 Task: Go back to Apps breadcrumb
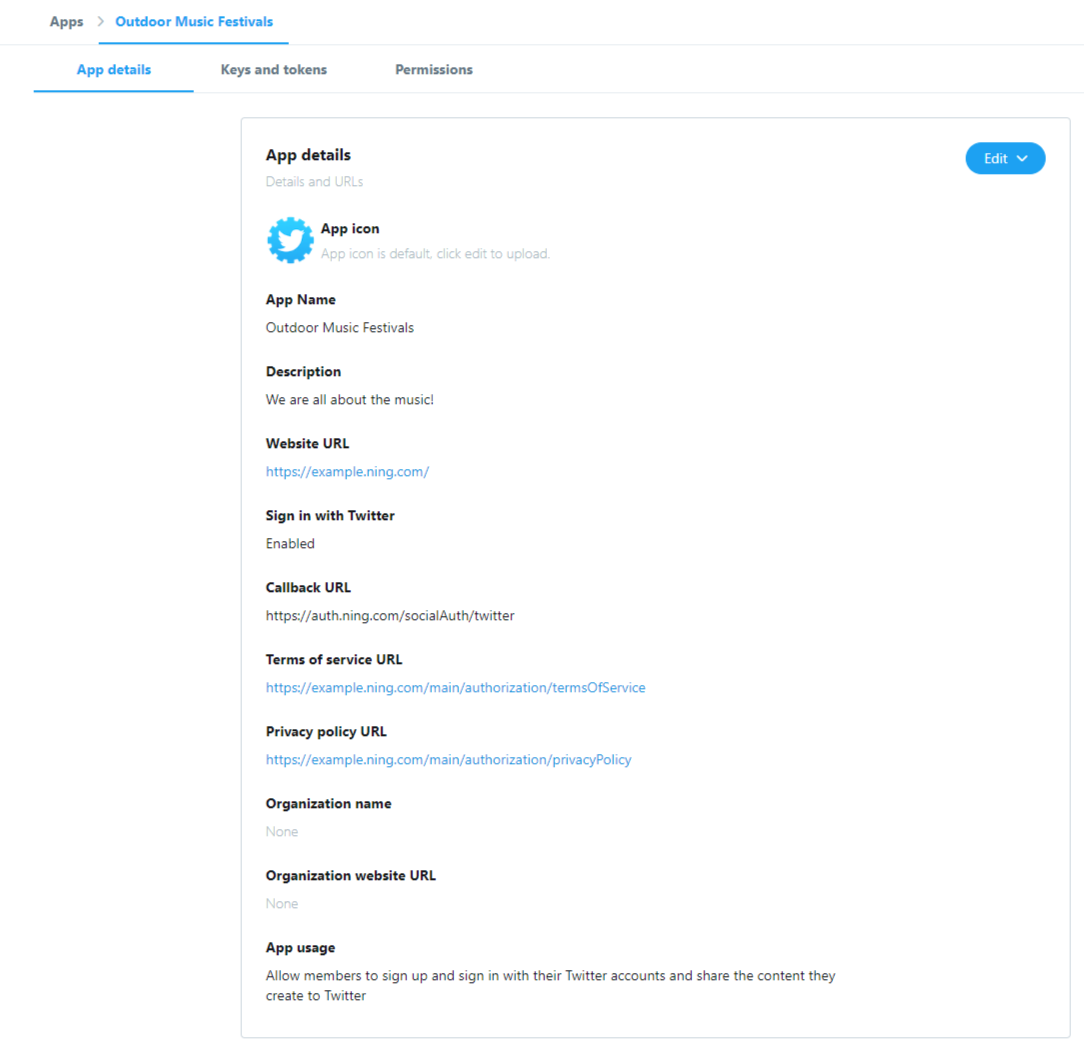pos(66,21)
